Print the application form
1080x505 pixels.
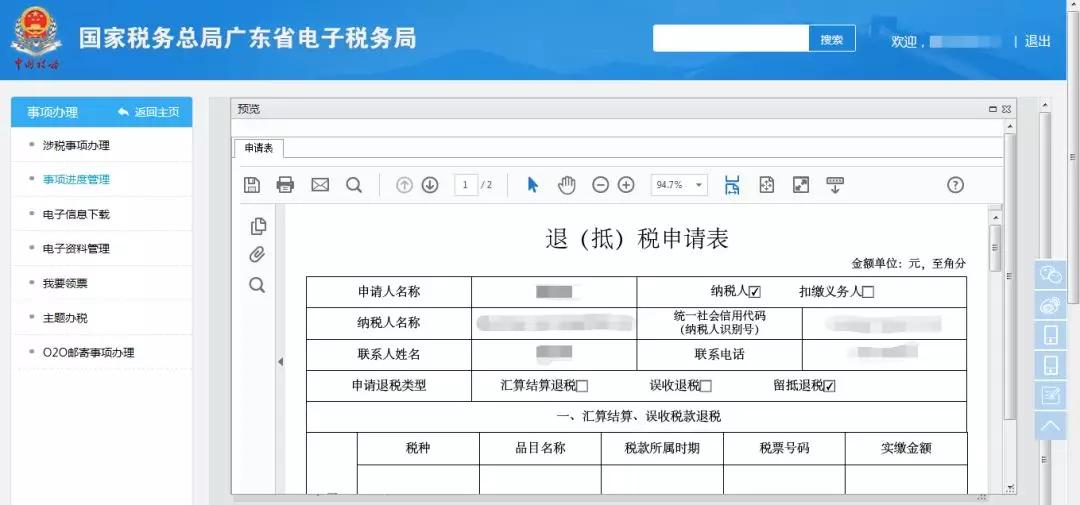click(285, 185)
